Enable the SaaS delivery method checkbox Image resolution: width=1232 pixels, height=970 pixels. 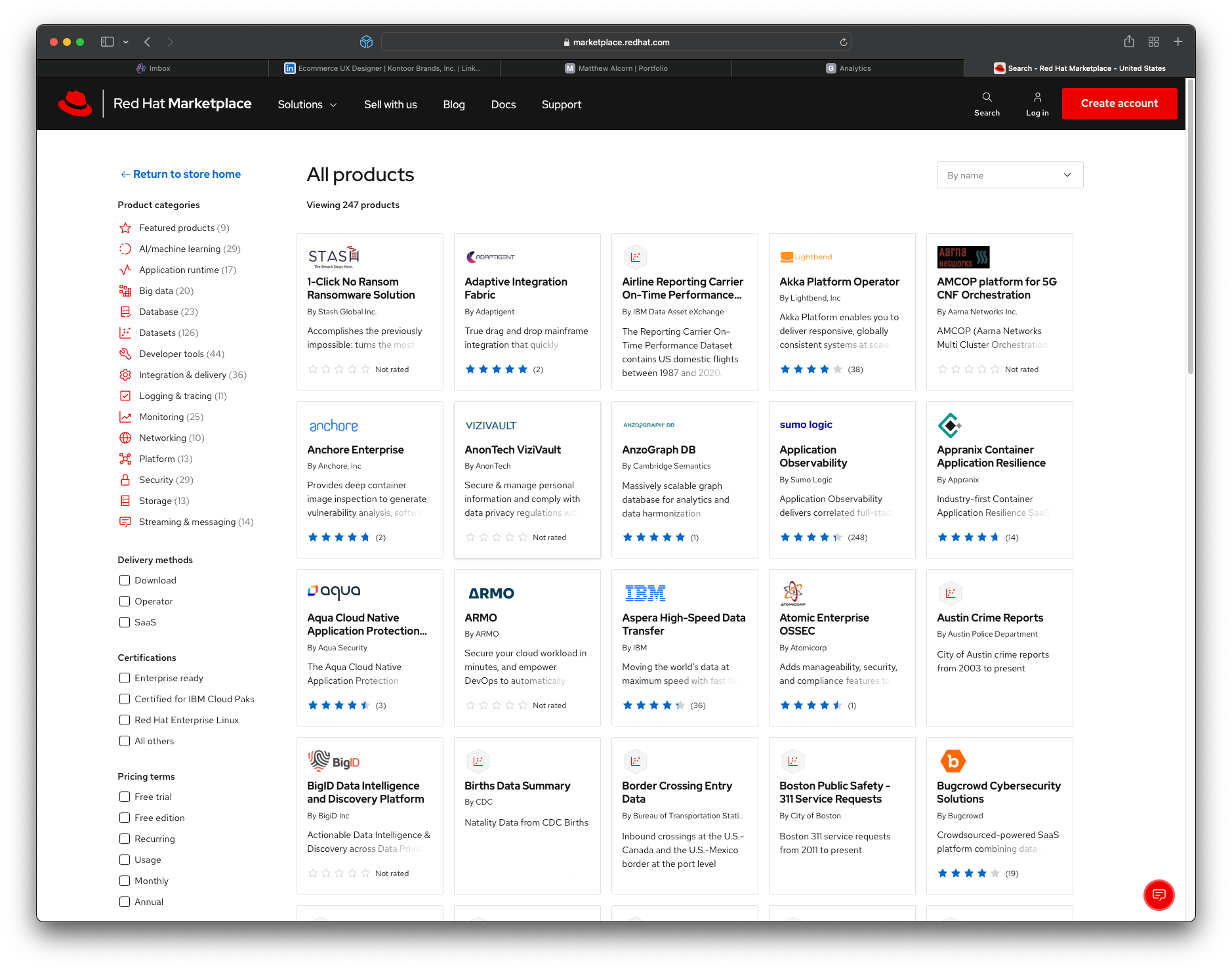point(125,622)
